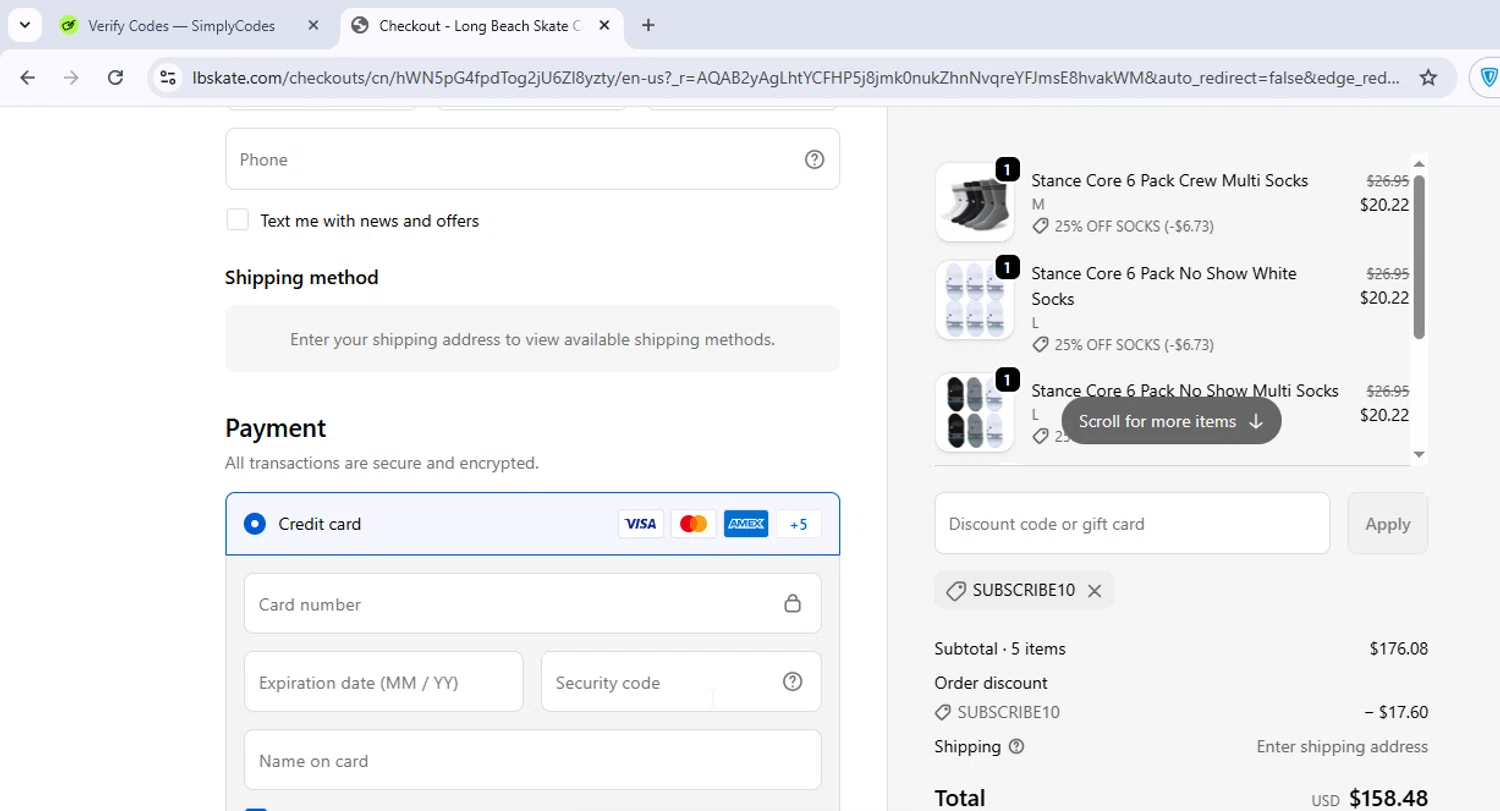Show the +5 more card types
The image size is (1500, 811).
[x=798, y=524]
